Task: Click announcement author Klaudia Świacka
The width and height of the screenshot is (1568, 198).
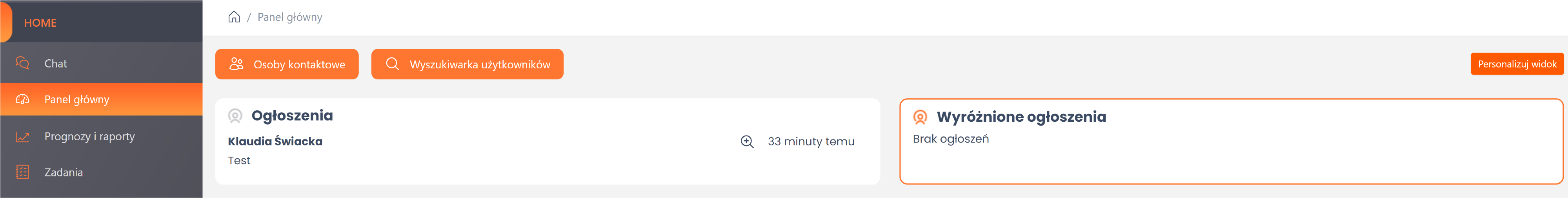Action: (275, 141)
